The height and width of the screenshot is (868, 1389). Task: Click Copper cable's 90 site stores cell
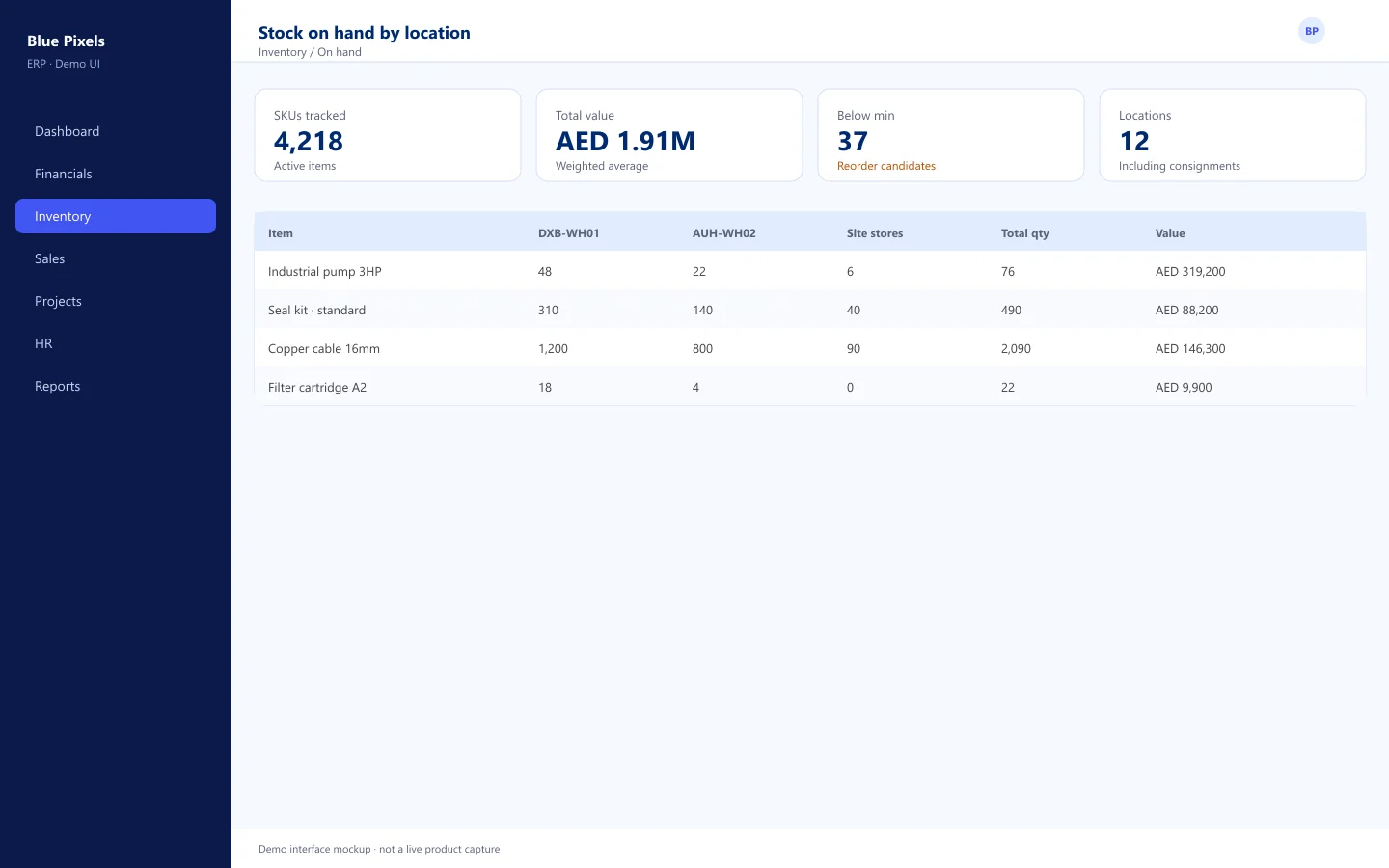pyautogui.click(x=854, y=349)
